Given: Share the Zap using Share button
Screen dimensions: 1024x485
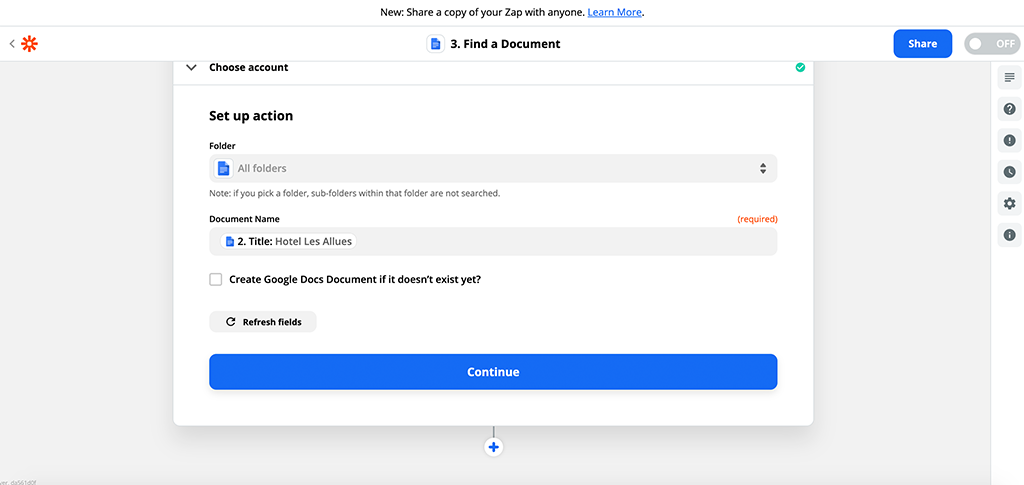Looking at the screenshot, I should [x=922, y=44].
